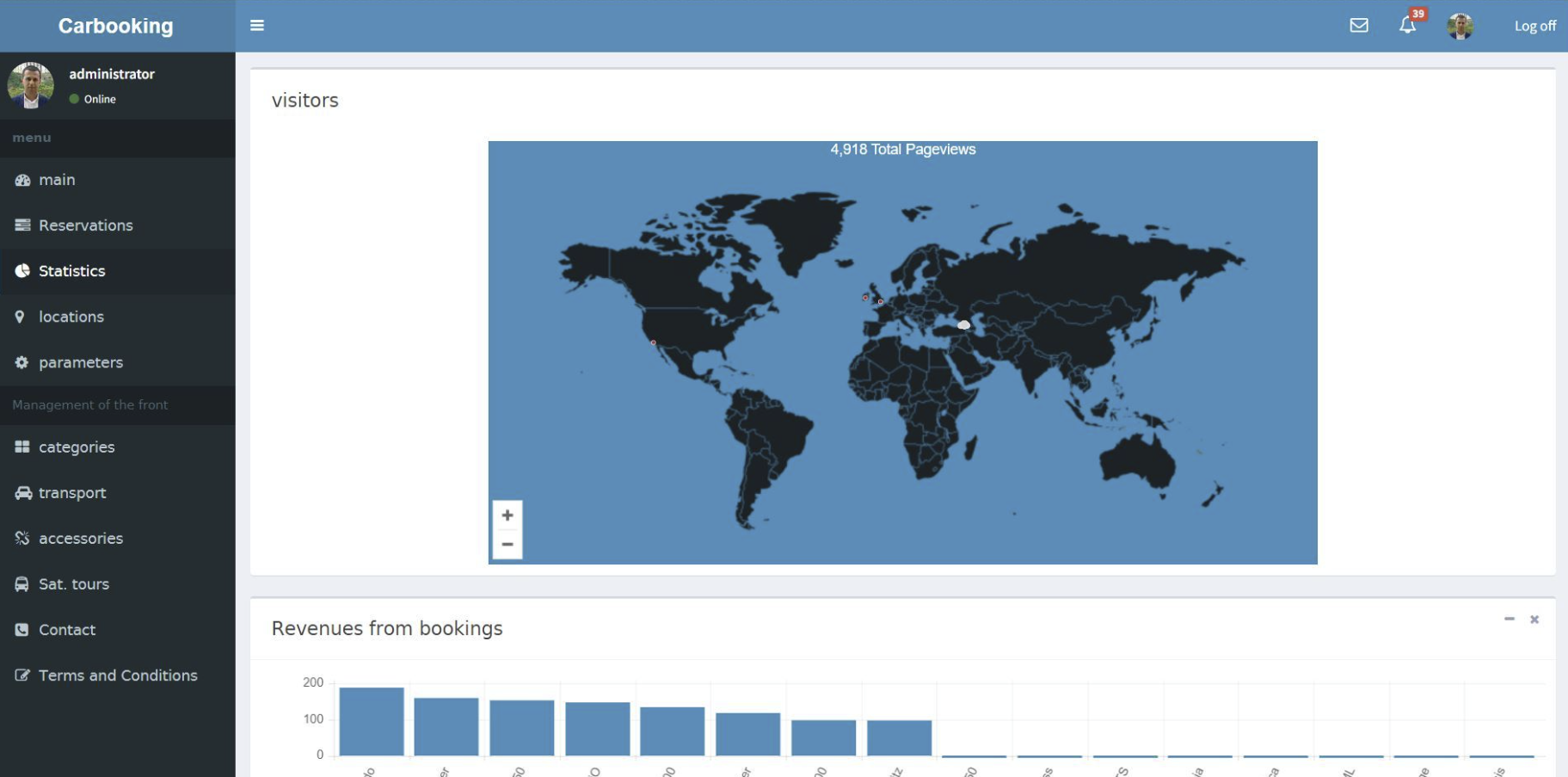Close the Revenues from bookings panel
The width and height of the screenshot is (1568, 777).
[x=1534, y=620]
